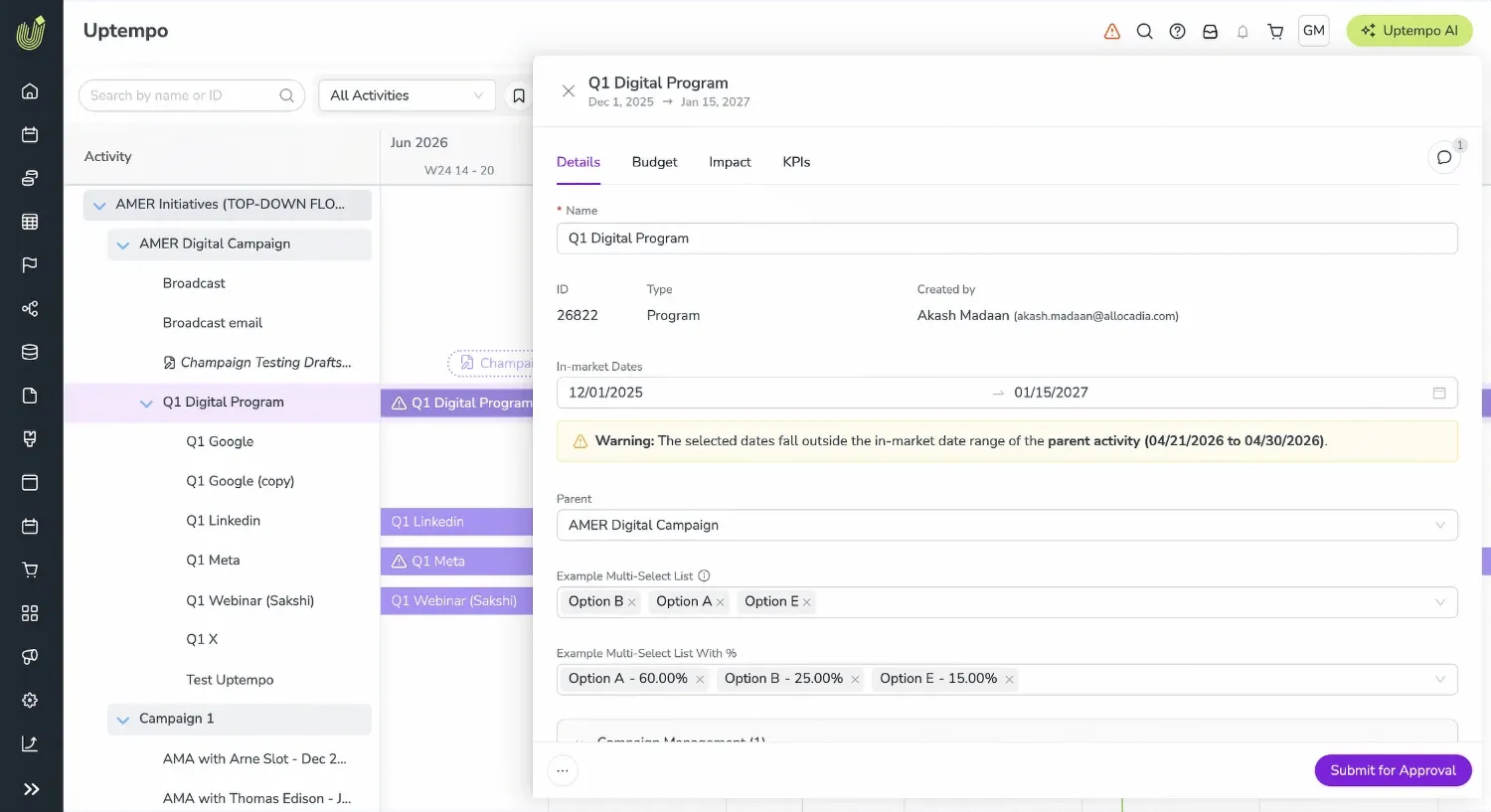Screen dimensions: 1491x812
Task: Select Q1 Google (copy) in activity list
Action: coord(241,481)
